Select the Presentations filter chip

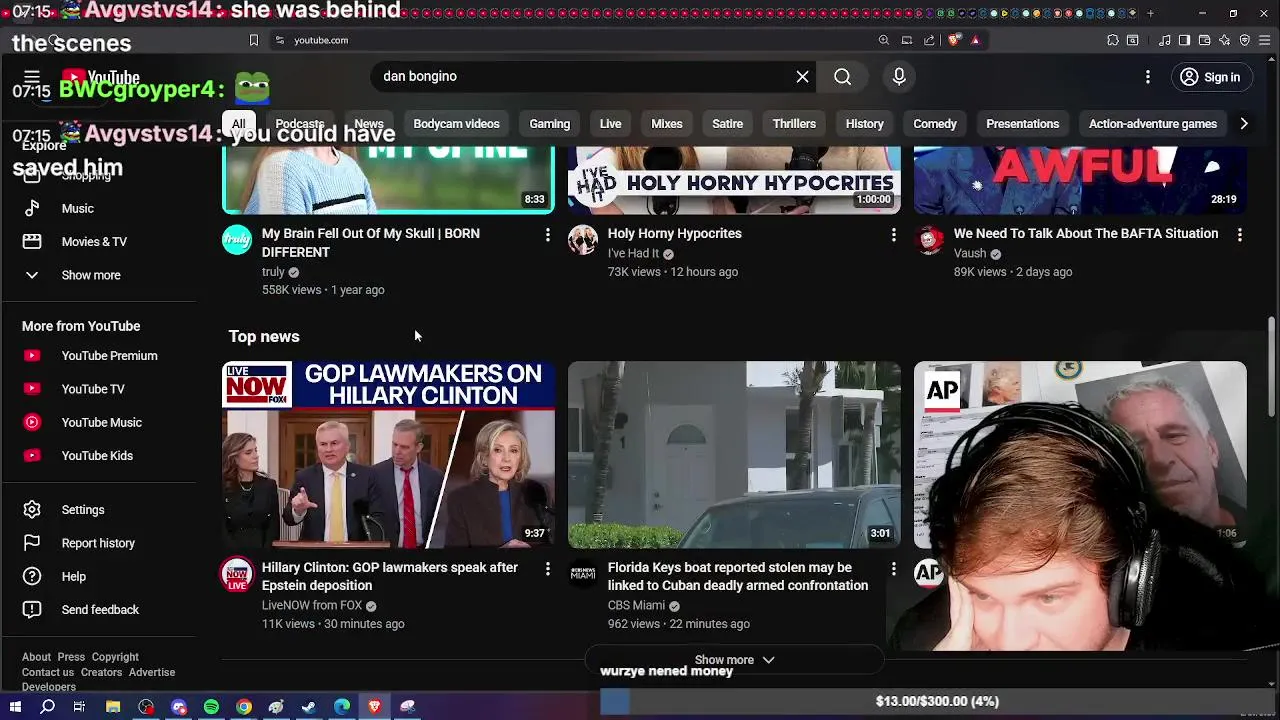tap(1022, 124)
